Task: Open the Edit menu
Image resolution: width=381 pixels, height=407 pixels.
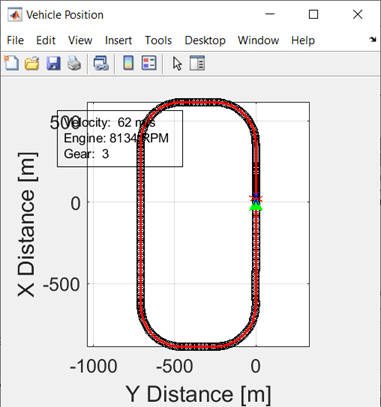Action: 46,40
